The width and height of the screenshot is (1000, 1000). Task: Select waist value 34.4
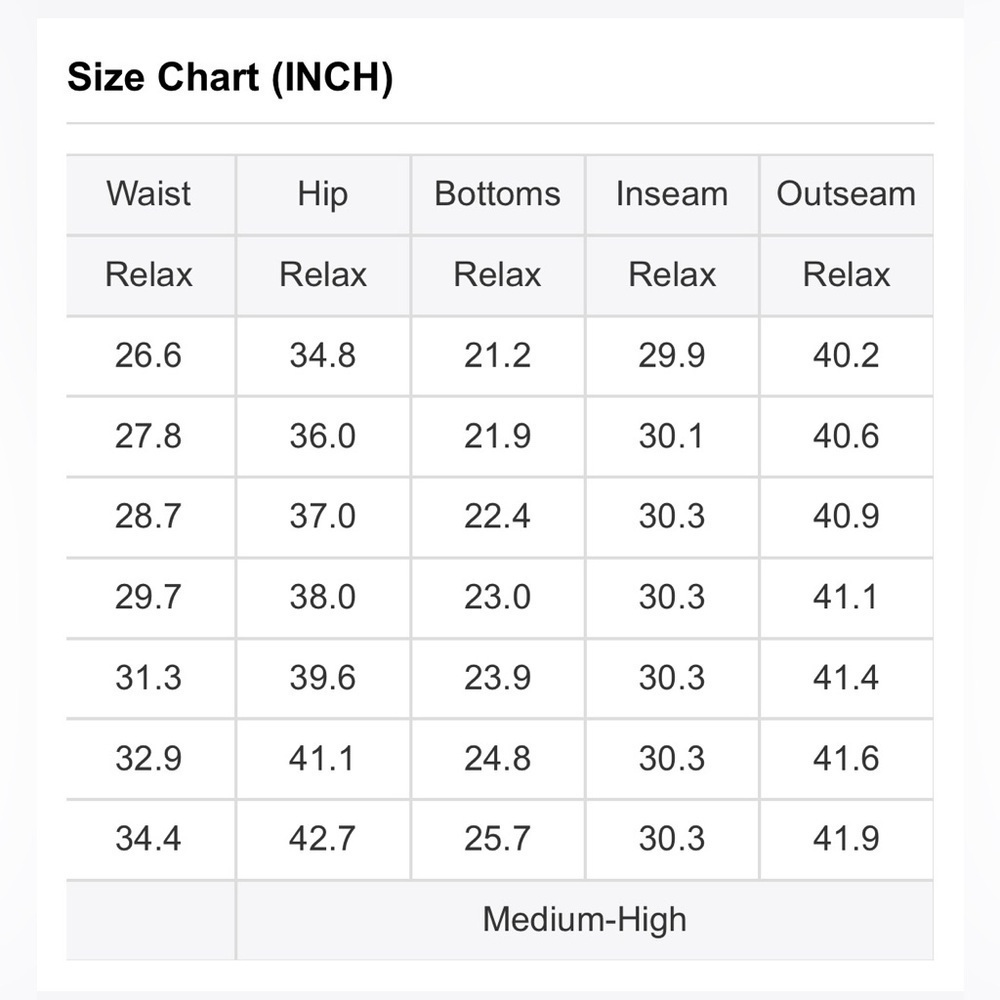(149, 838)
